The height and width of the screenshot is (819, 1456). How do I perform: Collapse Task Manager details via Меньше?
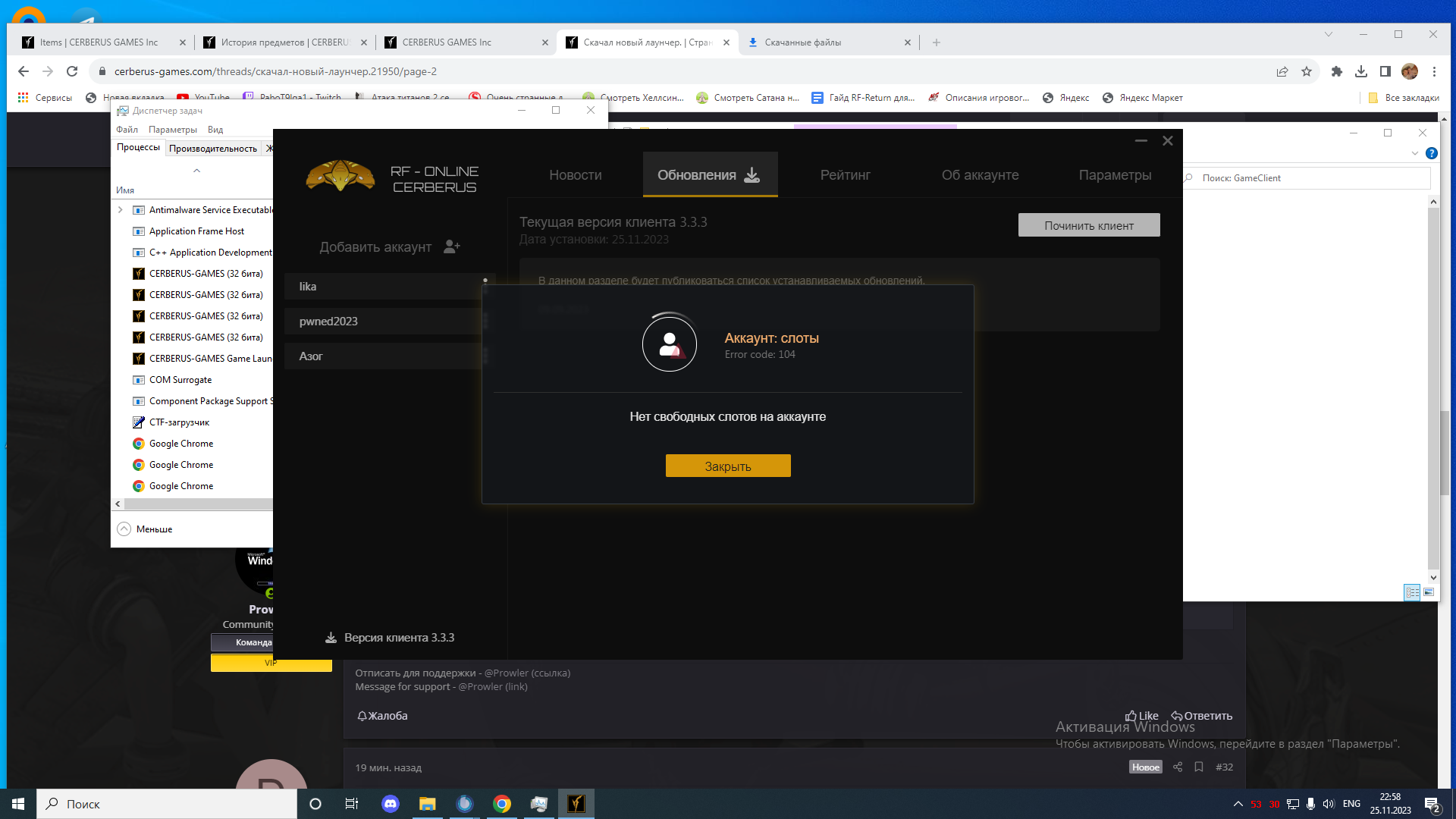point(145,529)
